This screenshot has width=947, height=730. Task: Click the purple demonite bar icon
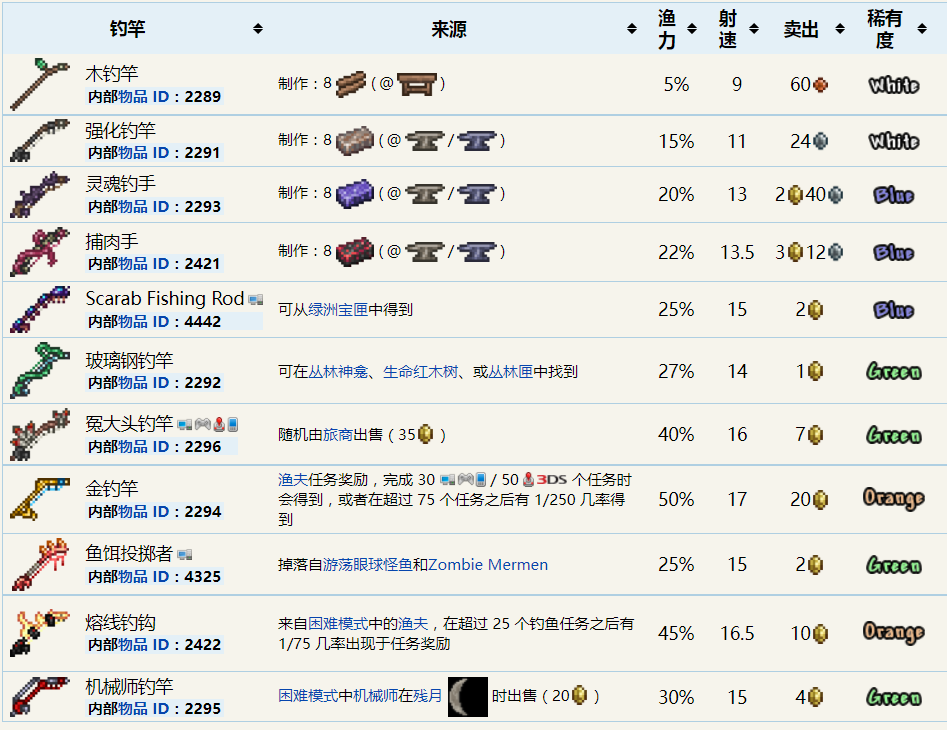pyautogui.click(x=355, y=194)
